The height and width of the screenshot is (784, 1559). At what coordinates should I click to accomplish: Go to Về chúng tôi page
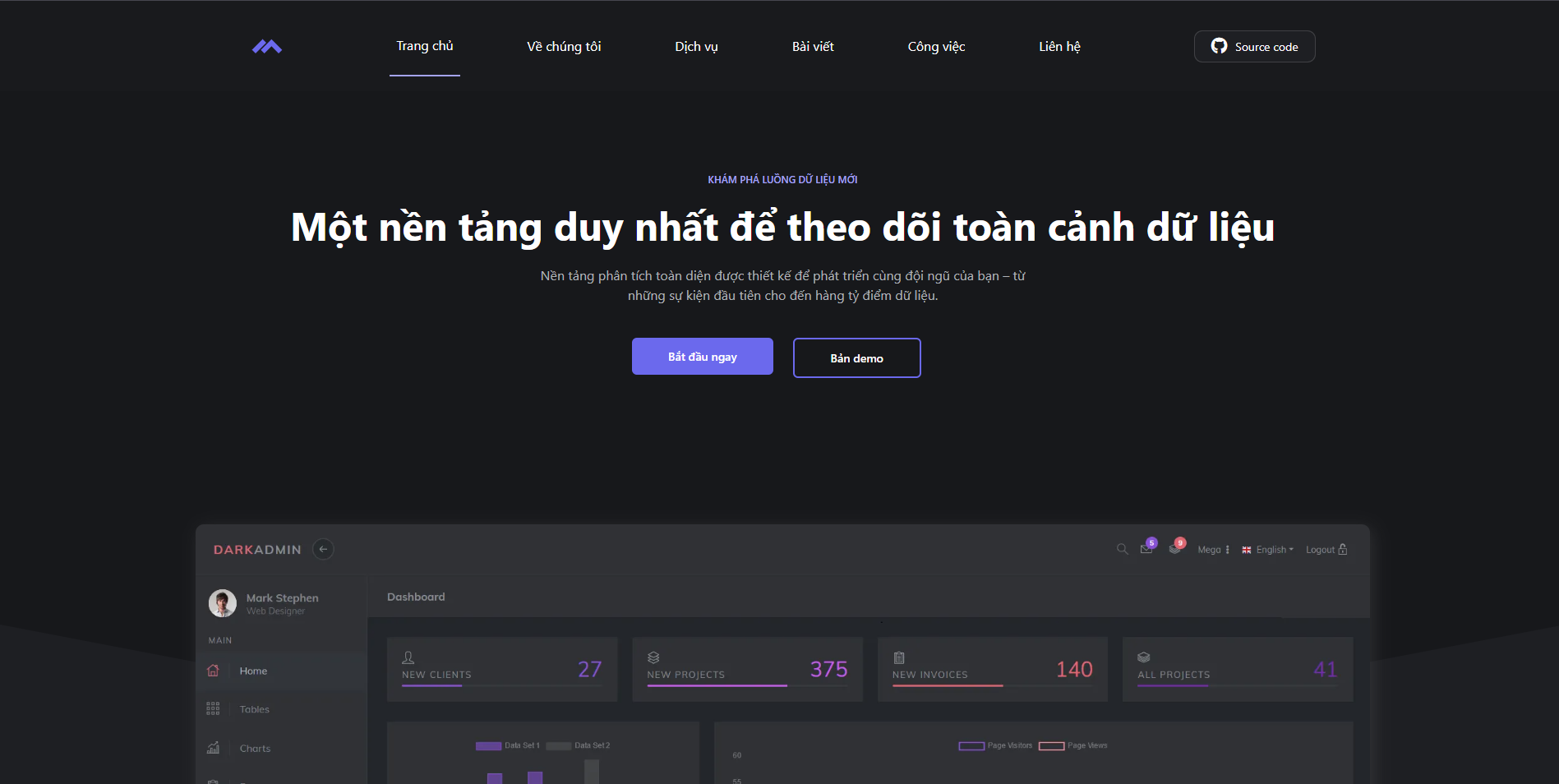pos(564,47)
